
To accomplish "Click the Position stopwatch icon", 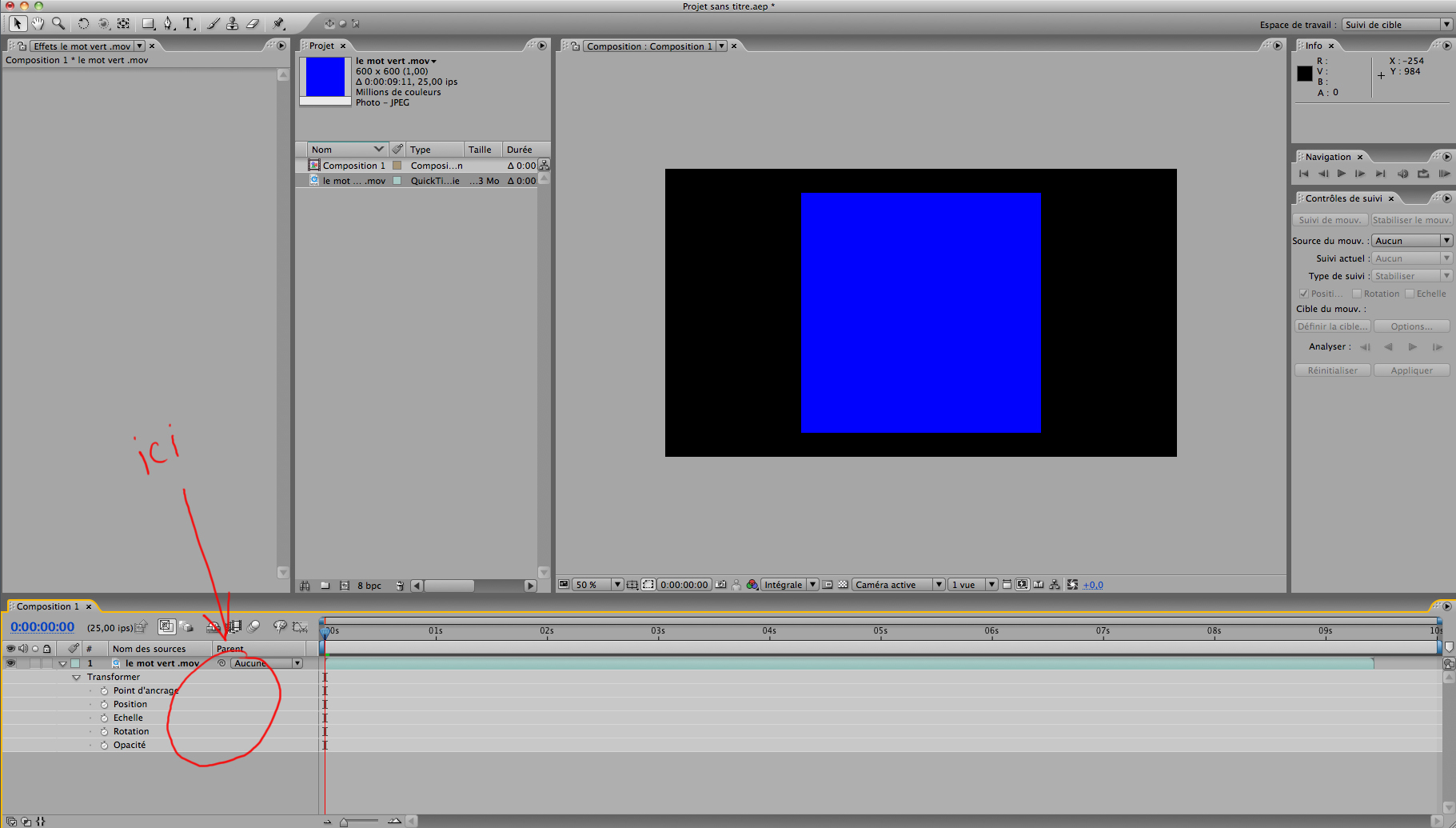I will pyautogui.click(x=104, y=705).
